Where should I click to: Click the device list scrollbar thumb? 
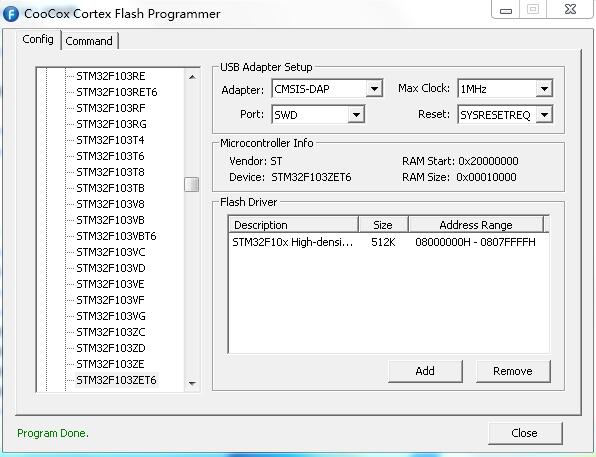192,185
